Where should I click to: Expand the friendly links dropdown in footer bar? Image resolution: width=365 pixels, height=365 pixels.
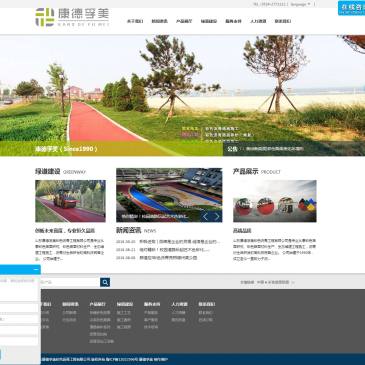point(275,282)
